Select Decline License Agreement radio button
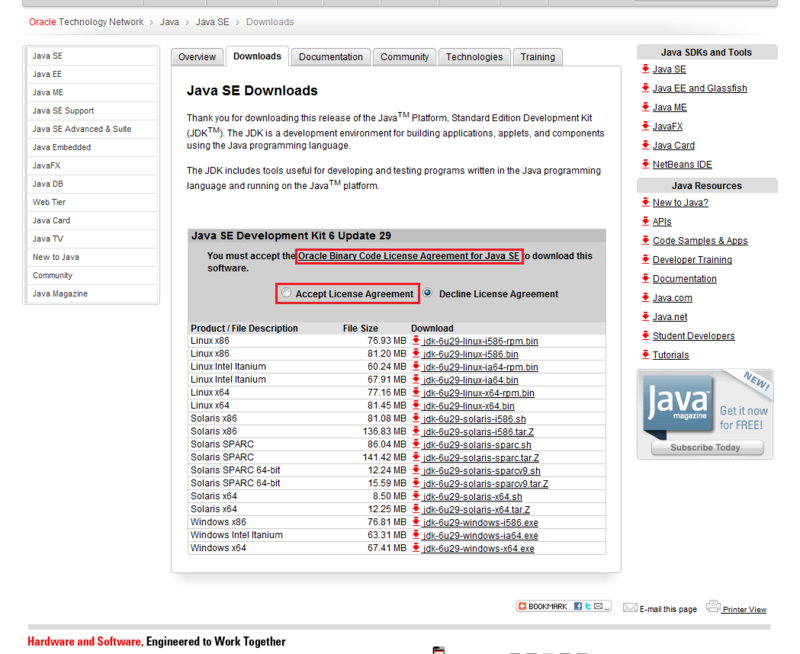The height and width of the screenshot is (654, 800). coord(428,293)
